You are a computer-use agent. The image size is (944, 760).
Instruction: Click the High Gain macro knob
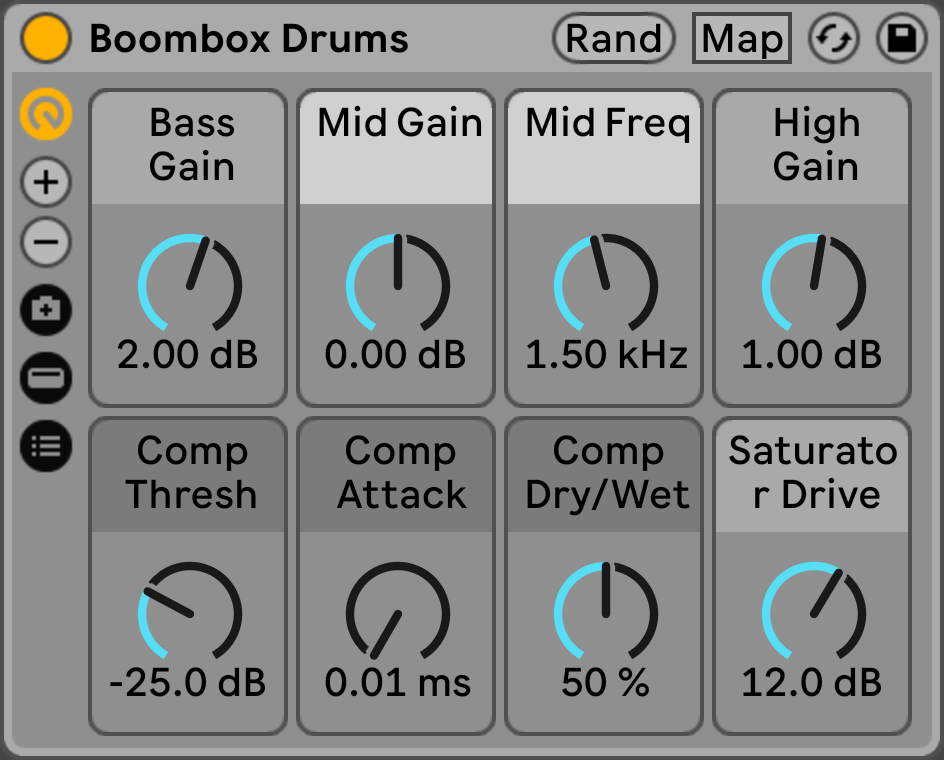tap(812, 284)
